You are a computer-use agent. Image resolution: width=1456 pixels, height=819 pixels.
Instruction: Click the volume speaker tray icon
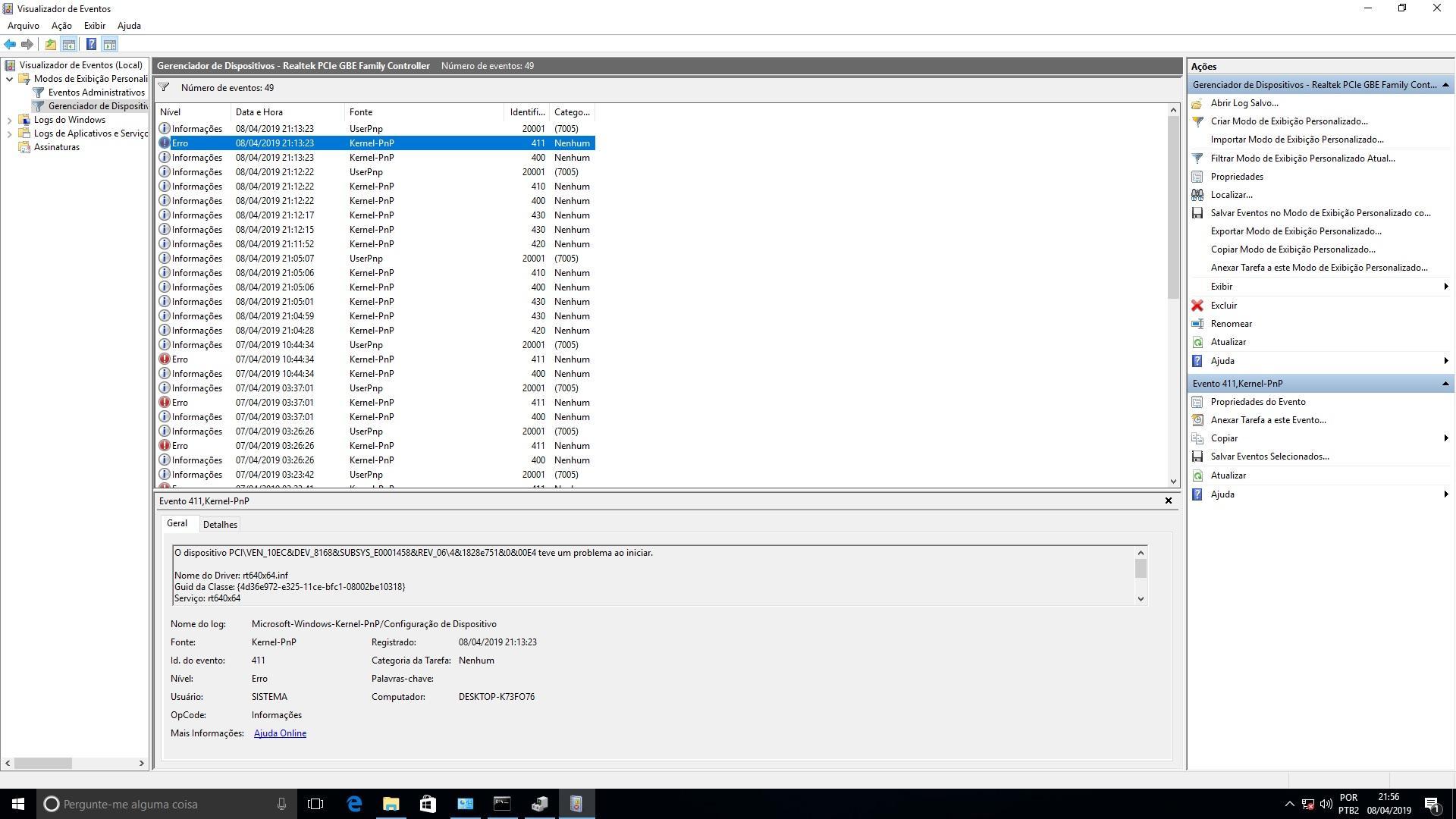pos(1326,804)
